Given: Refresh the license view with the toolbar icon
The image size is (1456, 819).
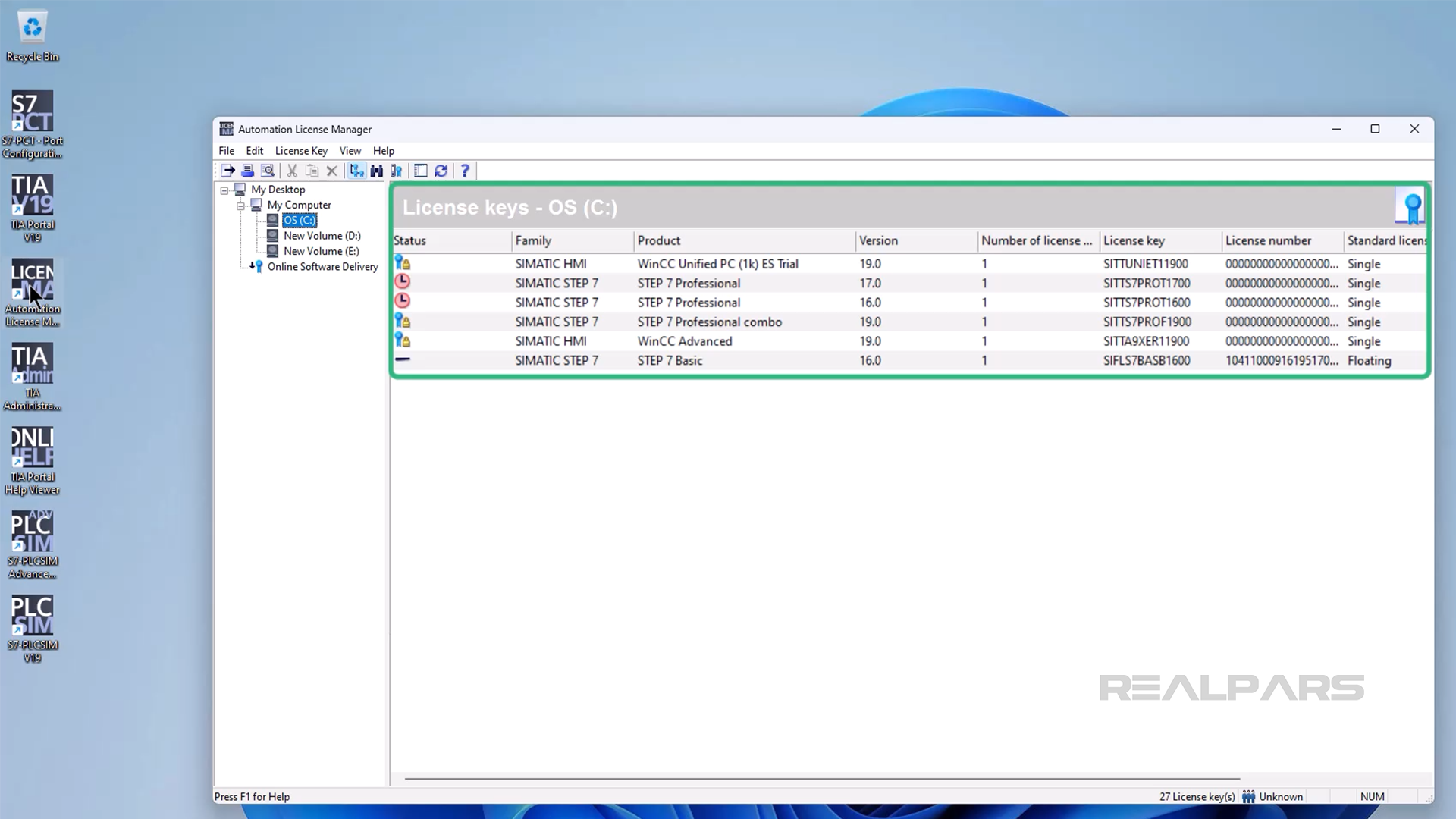Looking at the screenshot, I should [441, 171].
